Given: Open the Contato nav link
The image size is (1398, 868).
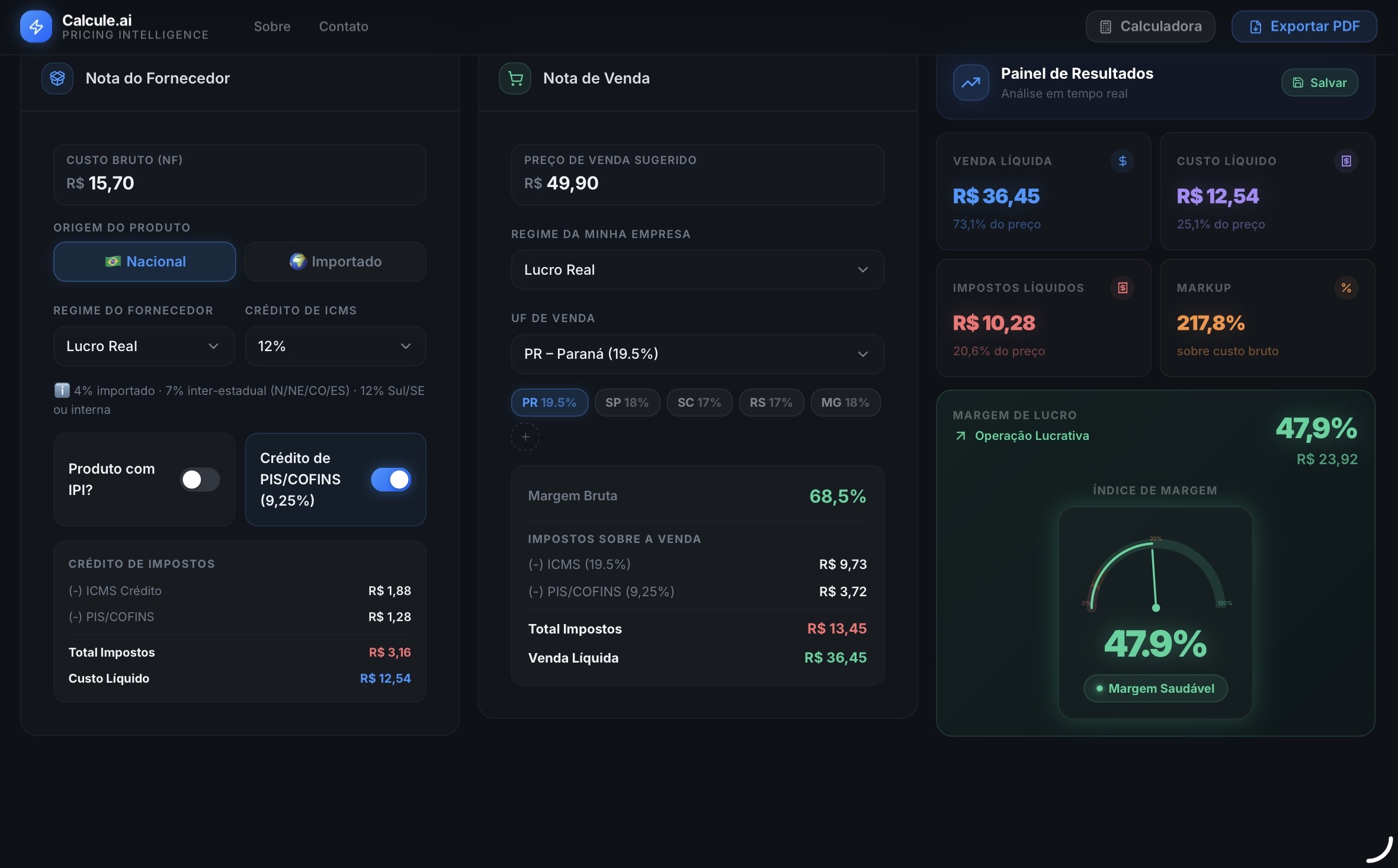Looking at the screenshot, I should click(x=344, y=27).
